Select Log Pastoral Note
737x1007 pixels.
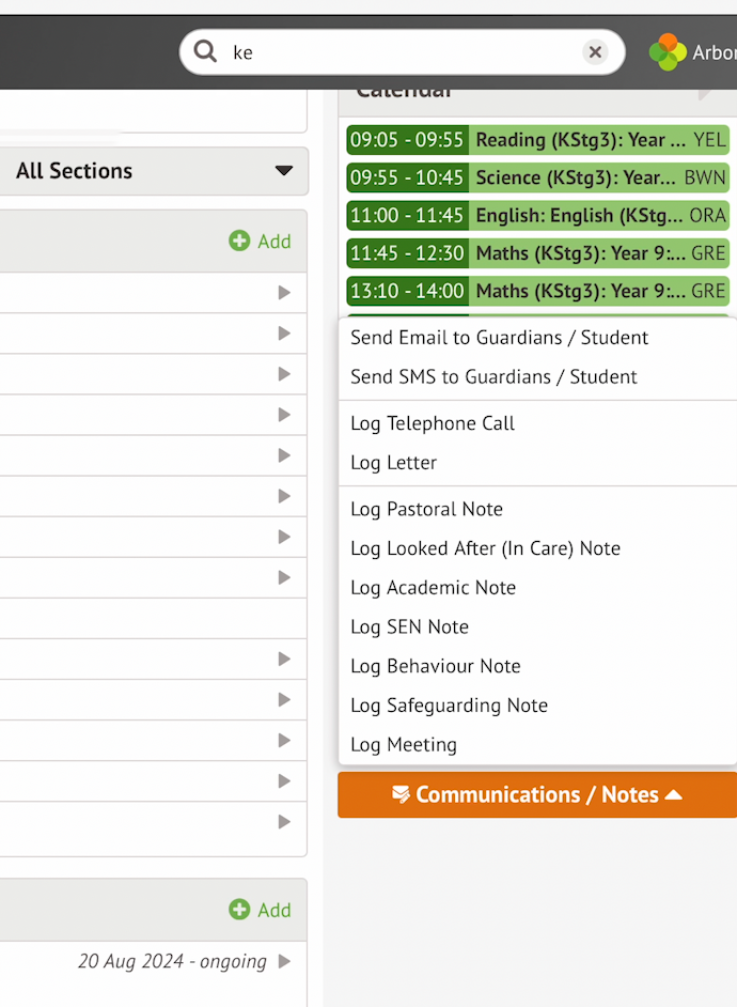coord(426,509)
